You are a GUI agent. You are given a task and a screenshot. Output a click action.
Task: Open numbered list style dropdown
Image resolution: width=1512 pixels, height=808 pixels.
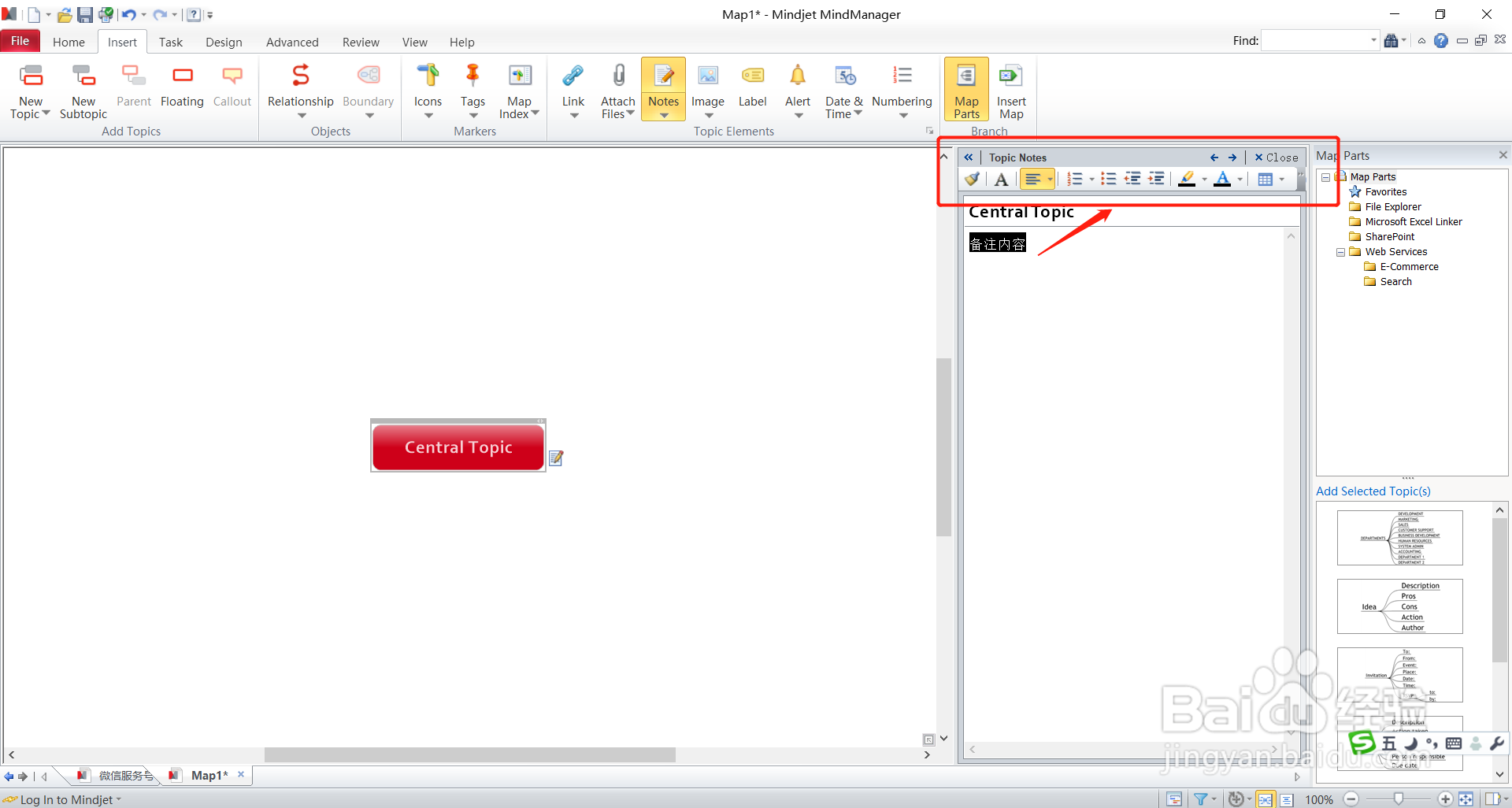click(x=1091, y=180)
